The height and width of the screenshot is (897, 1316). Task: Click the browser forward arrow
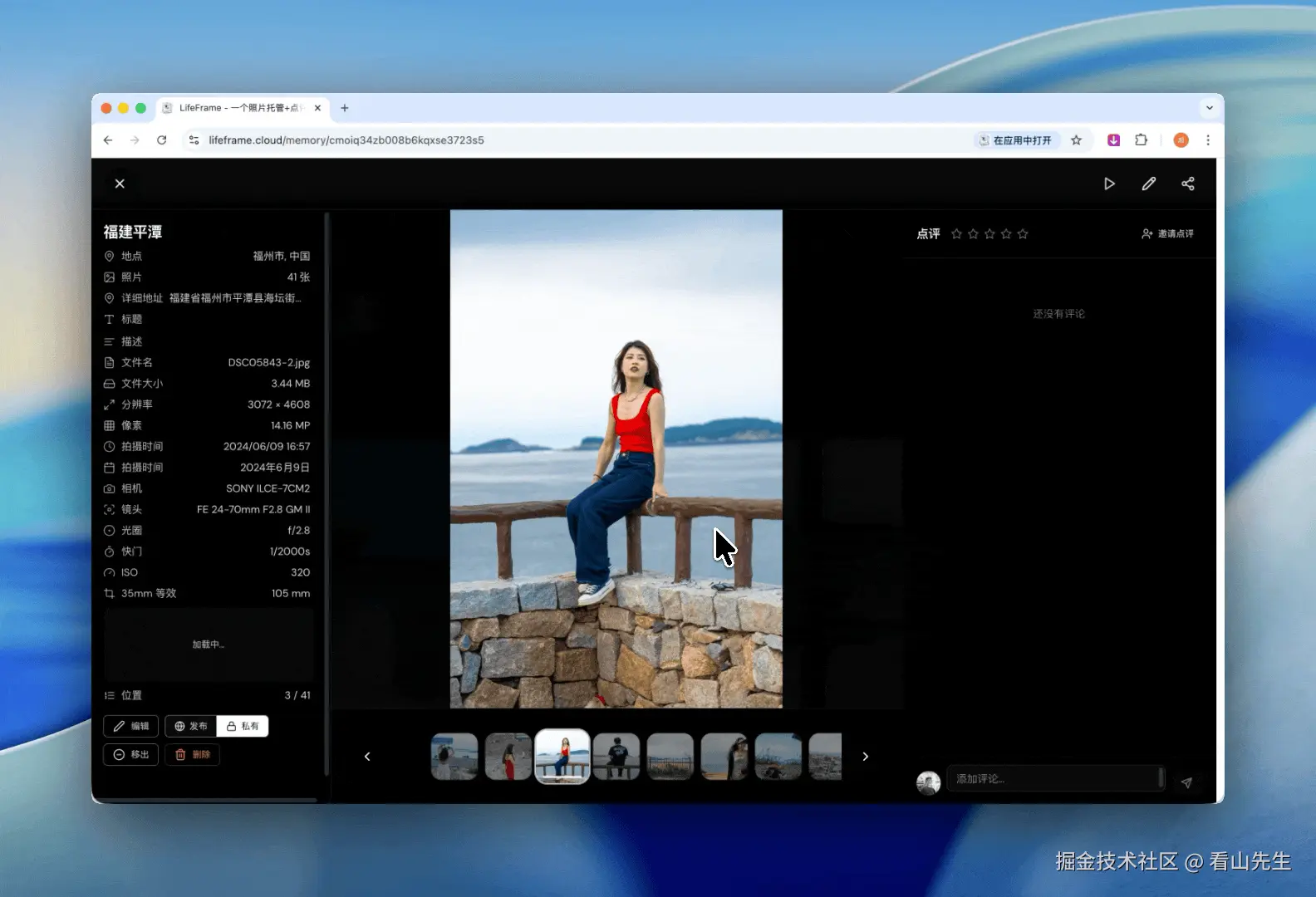pos(135,140)
